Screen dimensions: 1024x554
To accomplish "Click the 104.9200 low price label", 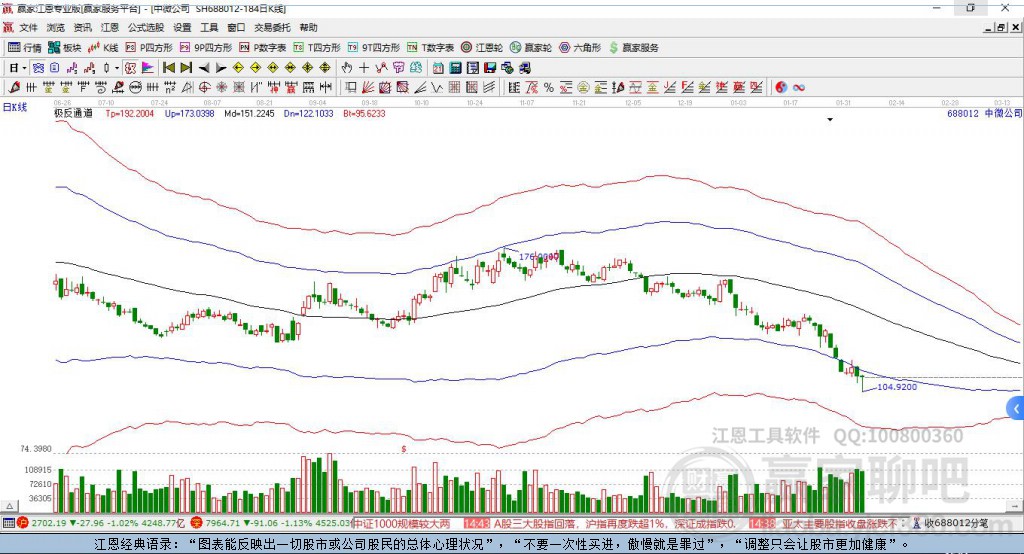I will pyautogui.click(x=897, y=387).
